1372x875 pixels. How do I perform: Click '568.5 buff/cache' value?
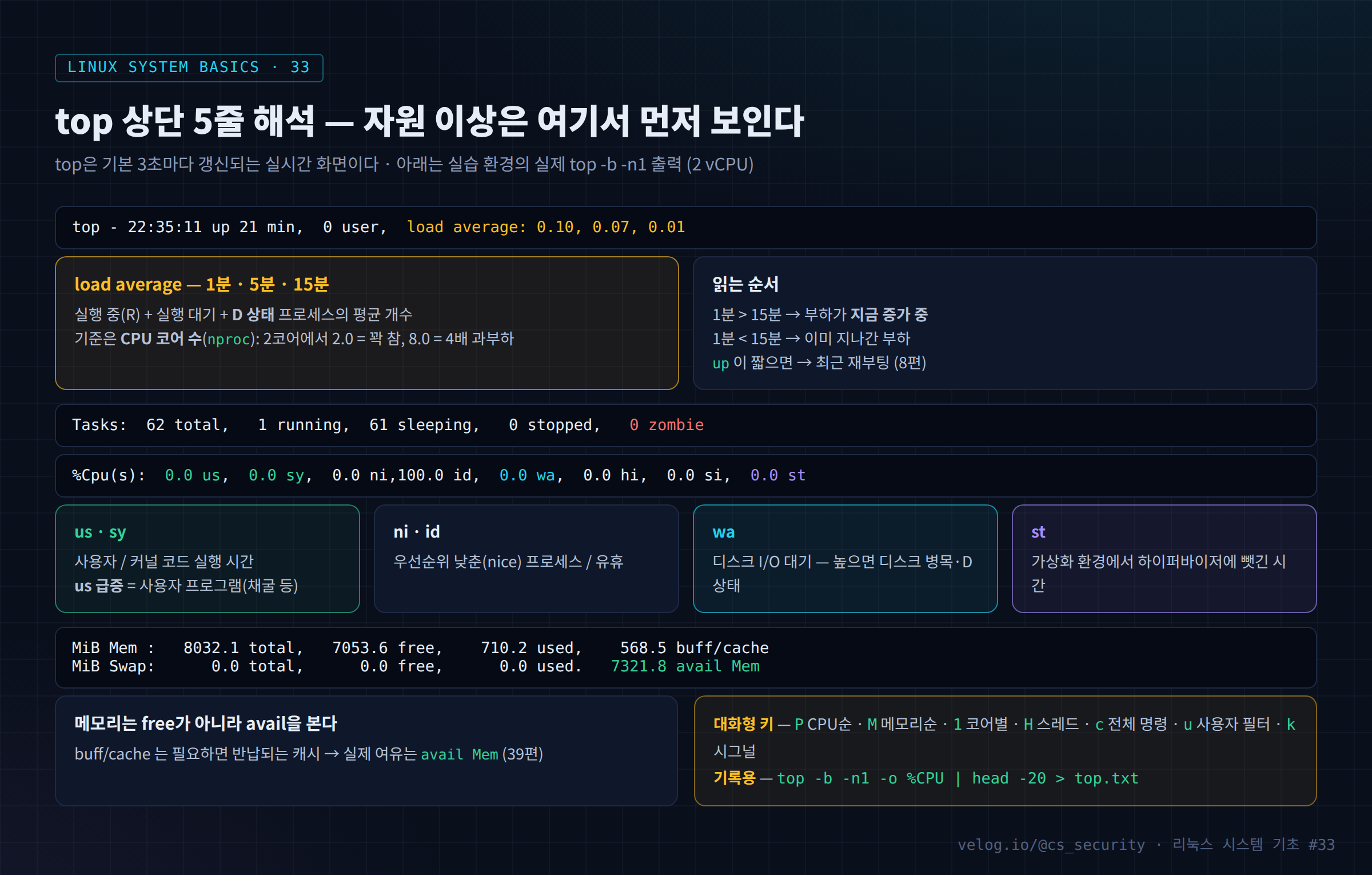pyautogui.click(x=695, y=648)
